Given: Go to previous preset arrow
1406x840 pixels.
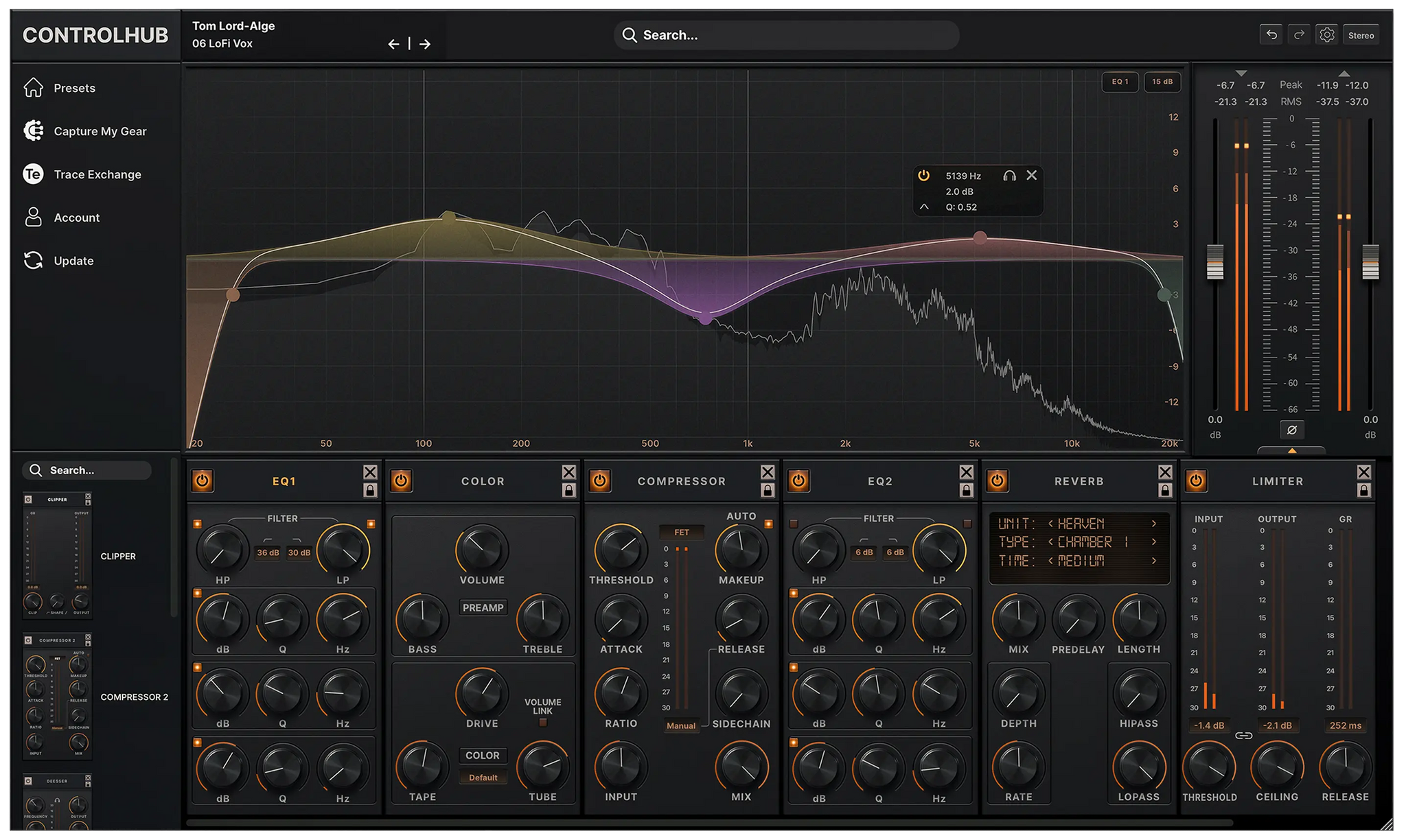Looking at the screenshot, I should pyautogui.click(x=393, y=44).
